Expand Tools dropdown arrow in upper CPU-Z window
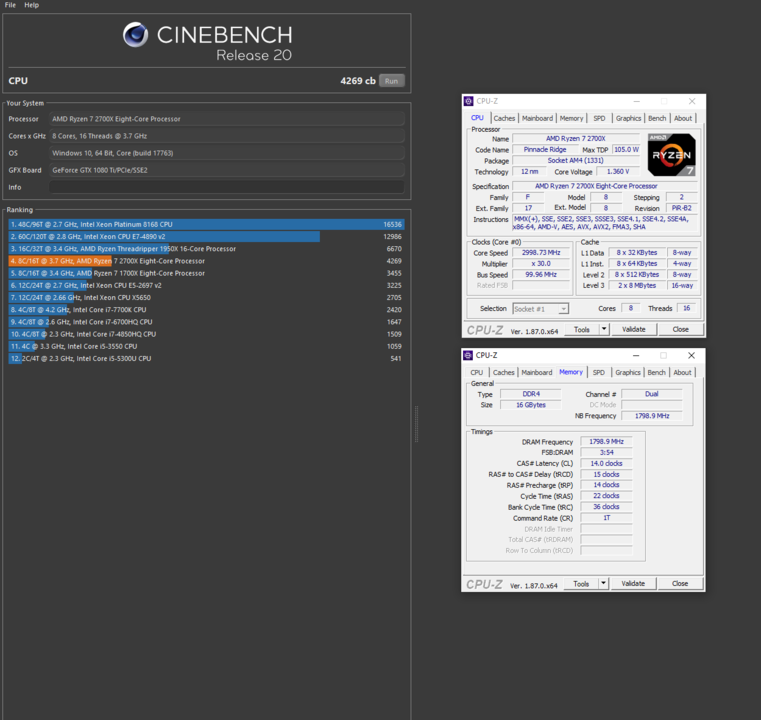The image size is (761, 720). point(604,329)
